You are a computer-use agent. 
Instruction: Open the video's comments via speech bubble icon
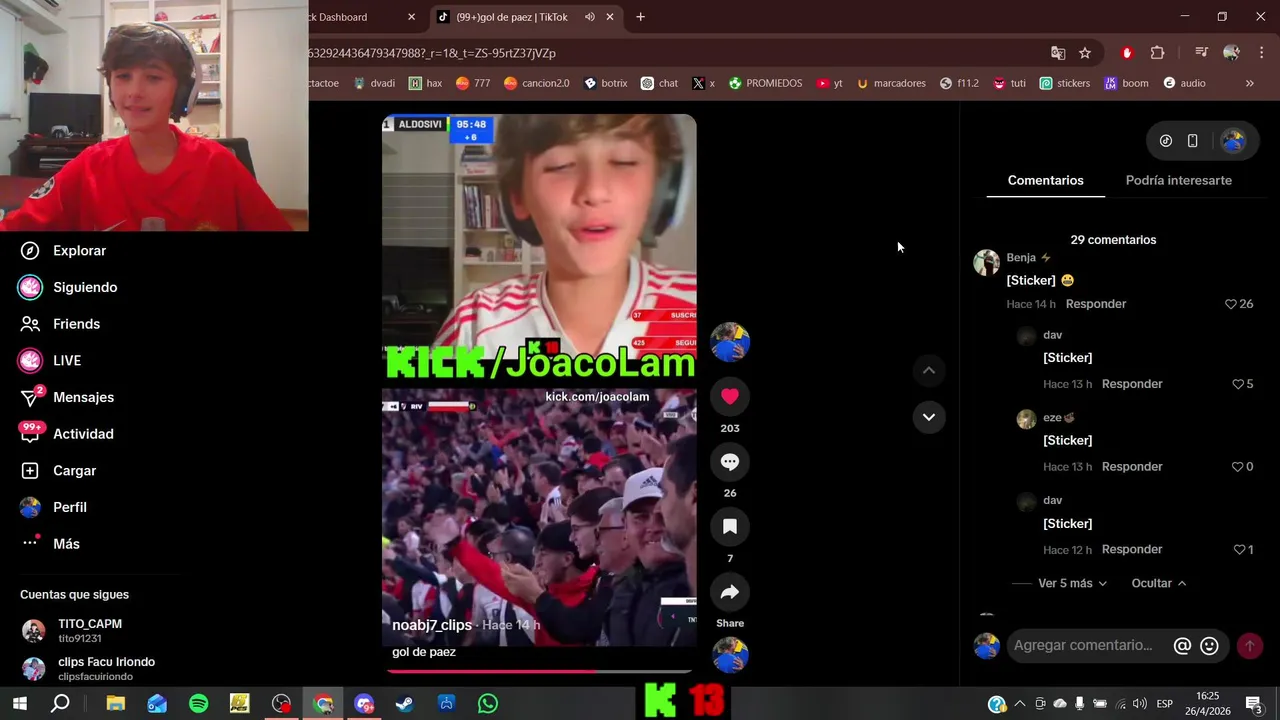pos(730,462)
